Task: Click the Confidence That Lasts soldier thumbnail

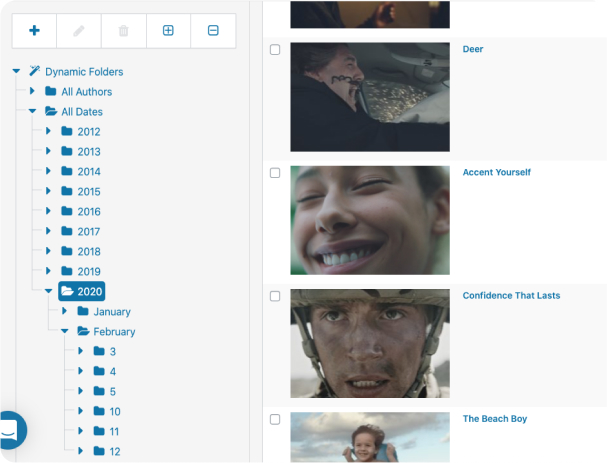Action: pos(370,343)
